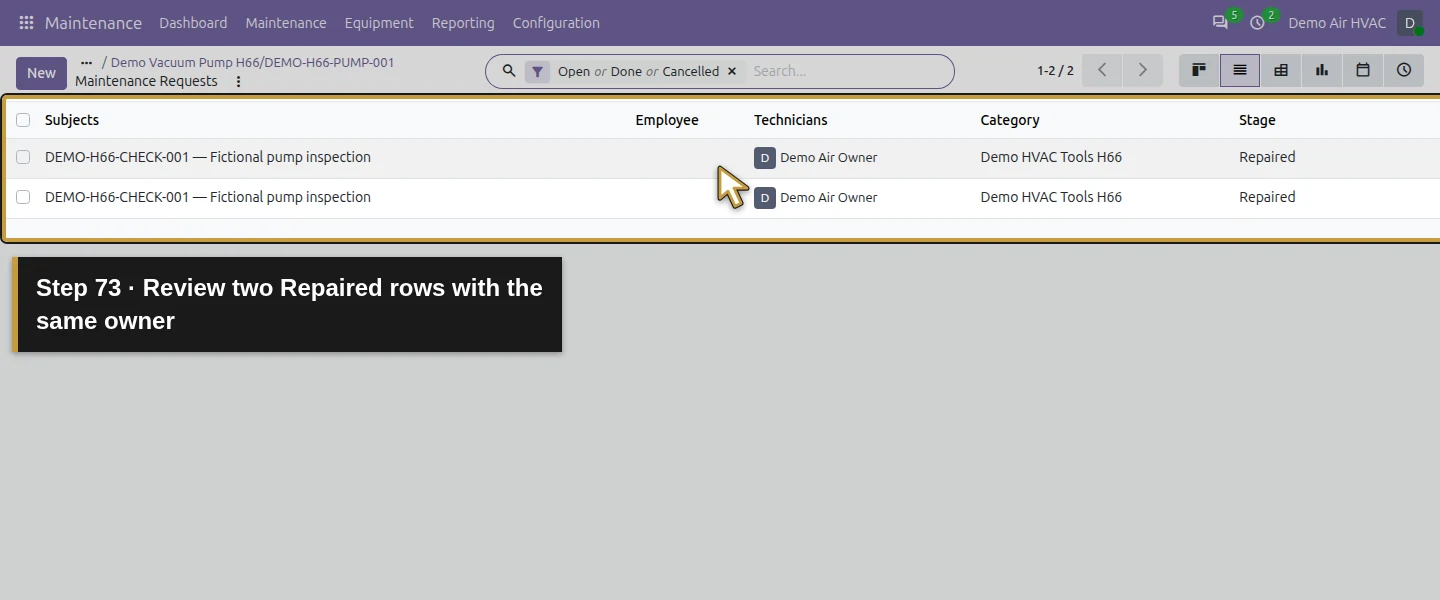This screenshot has height=600, width=1440.
Task: Click the second row technician avatar
Action: [765, 197]
